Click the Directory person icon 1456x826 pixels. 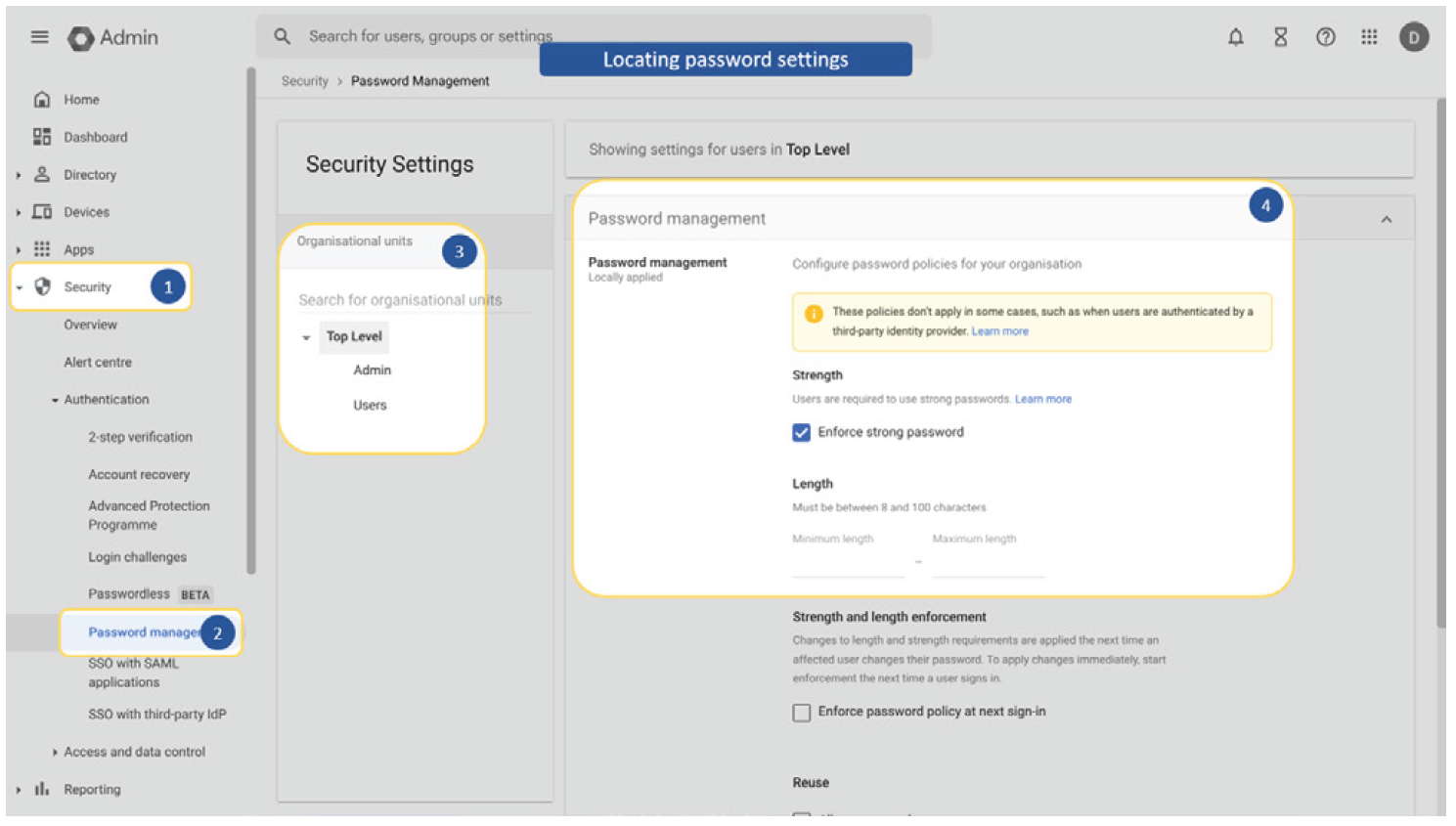[x=42, y=174]
